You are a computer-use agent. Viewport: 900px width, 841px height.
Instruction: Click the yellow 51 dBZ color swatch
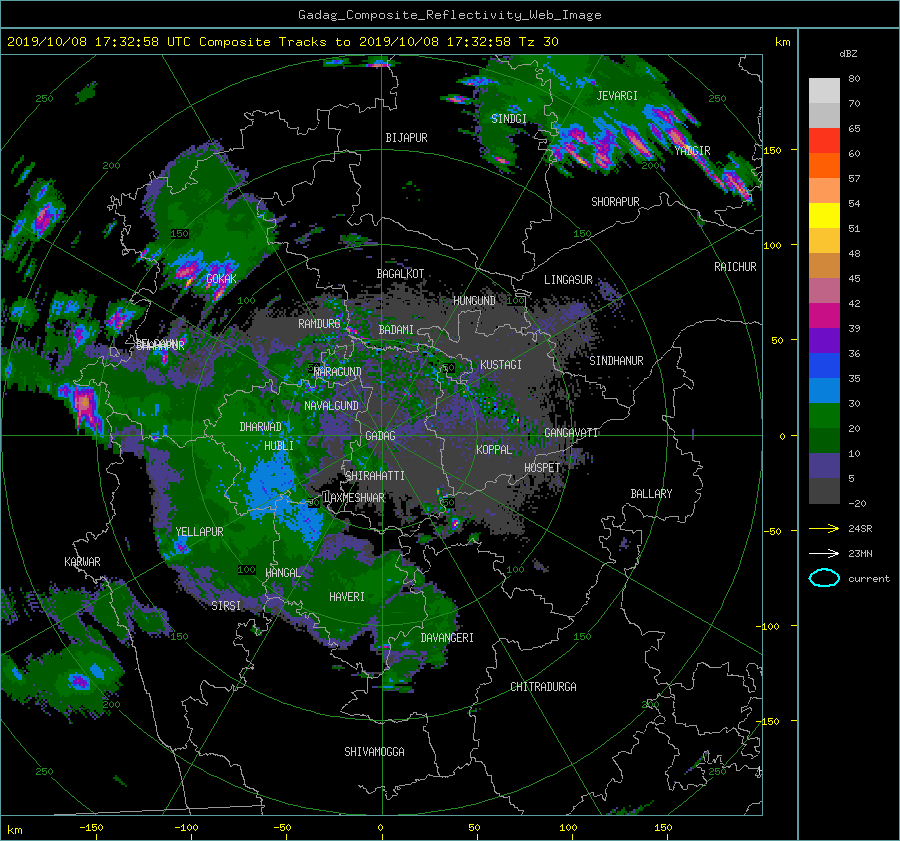click(824, 216)
